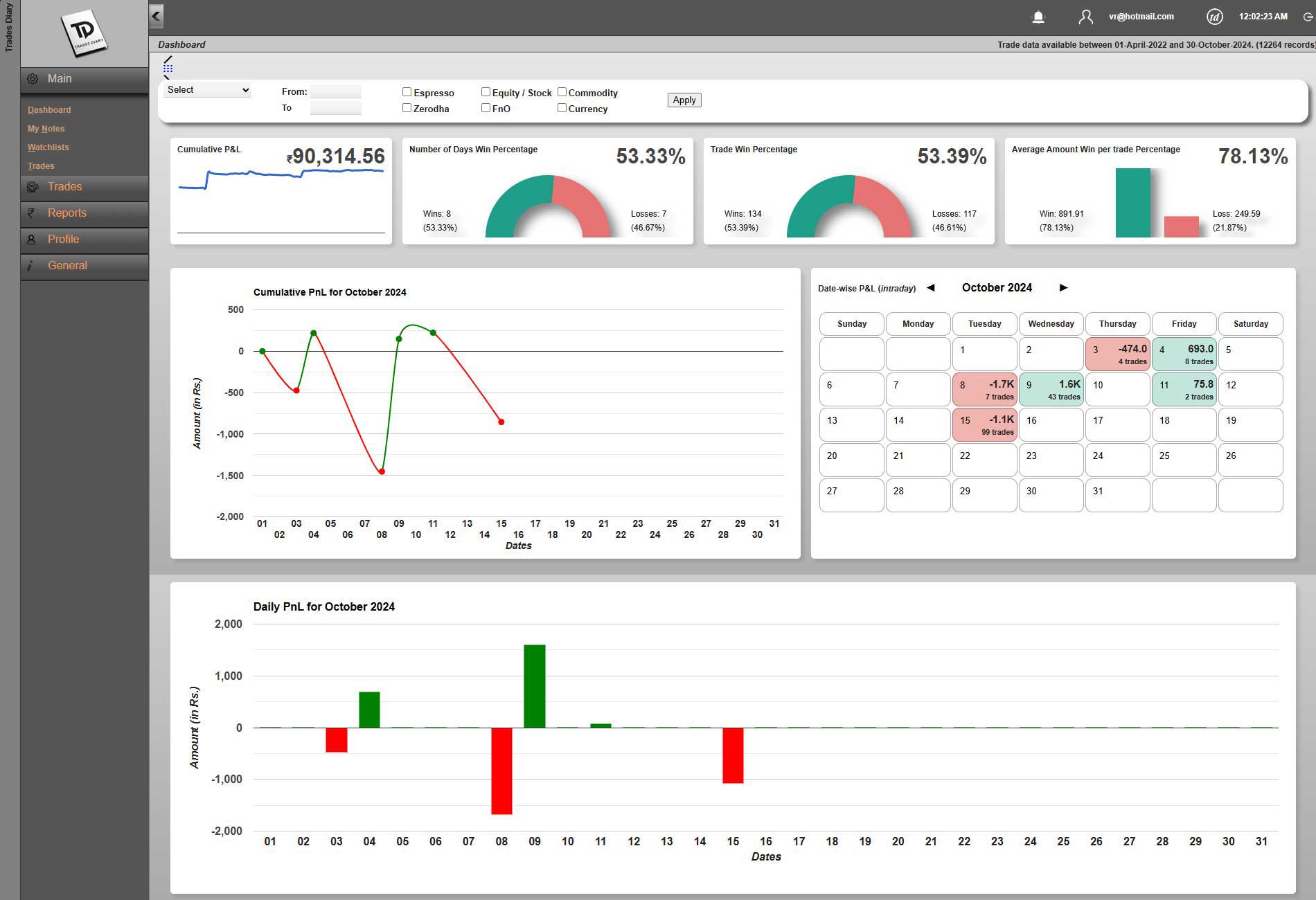Click cumulative PnL point at date 08

pyautogui.click(x=382, y=471)
